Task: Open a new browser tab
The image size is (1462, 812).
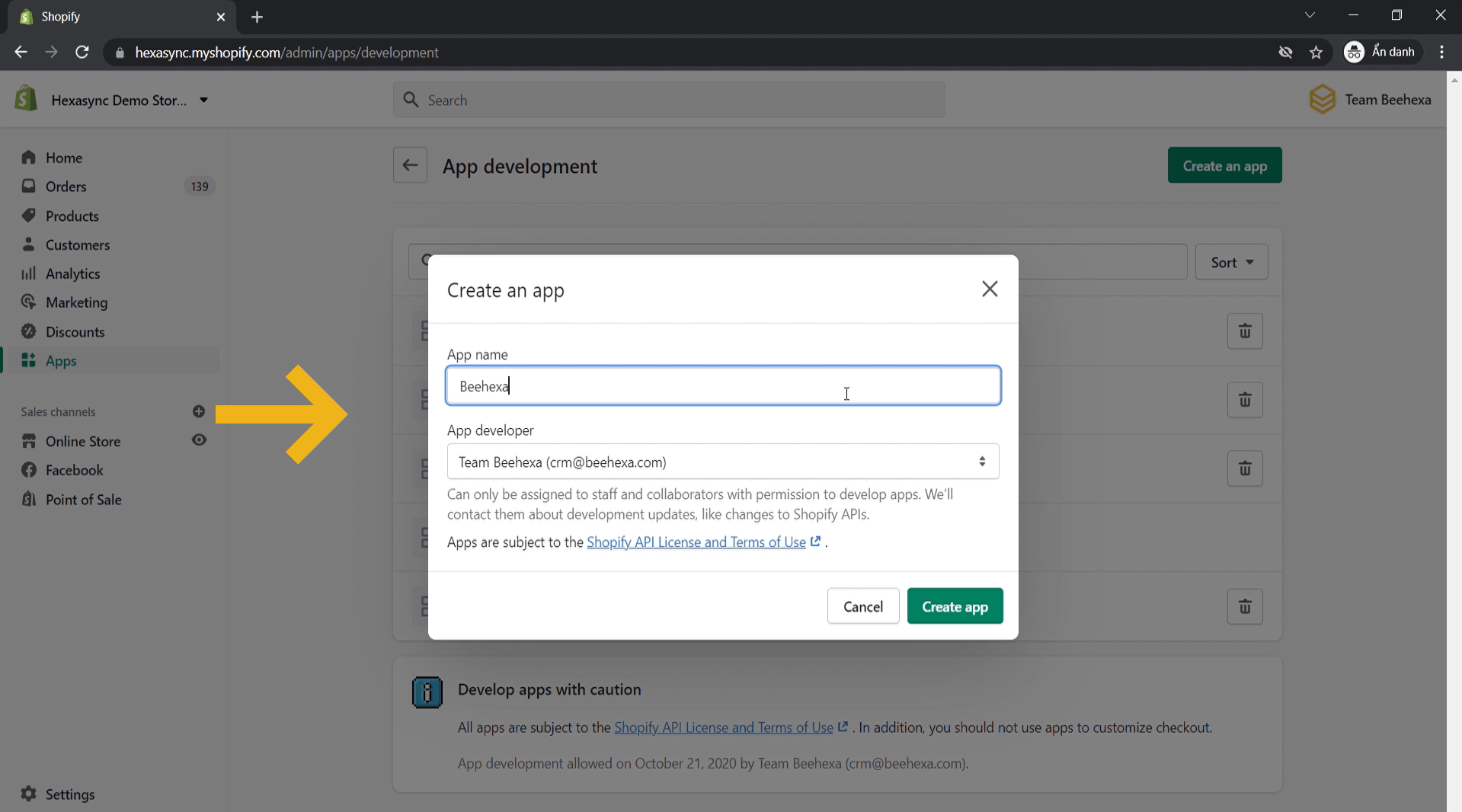Action: click(257, 17)
